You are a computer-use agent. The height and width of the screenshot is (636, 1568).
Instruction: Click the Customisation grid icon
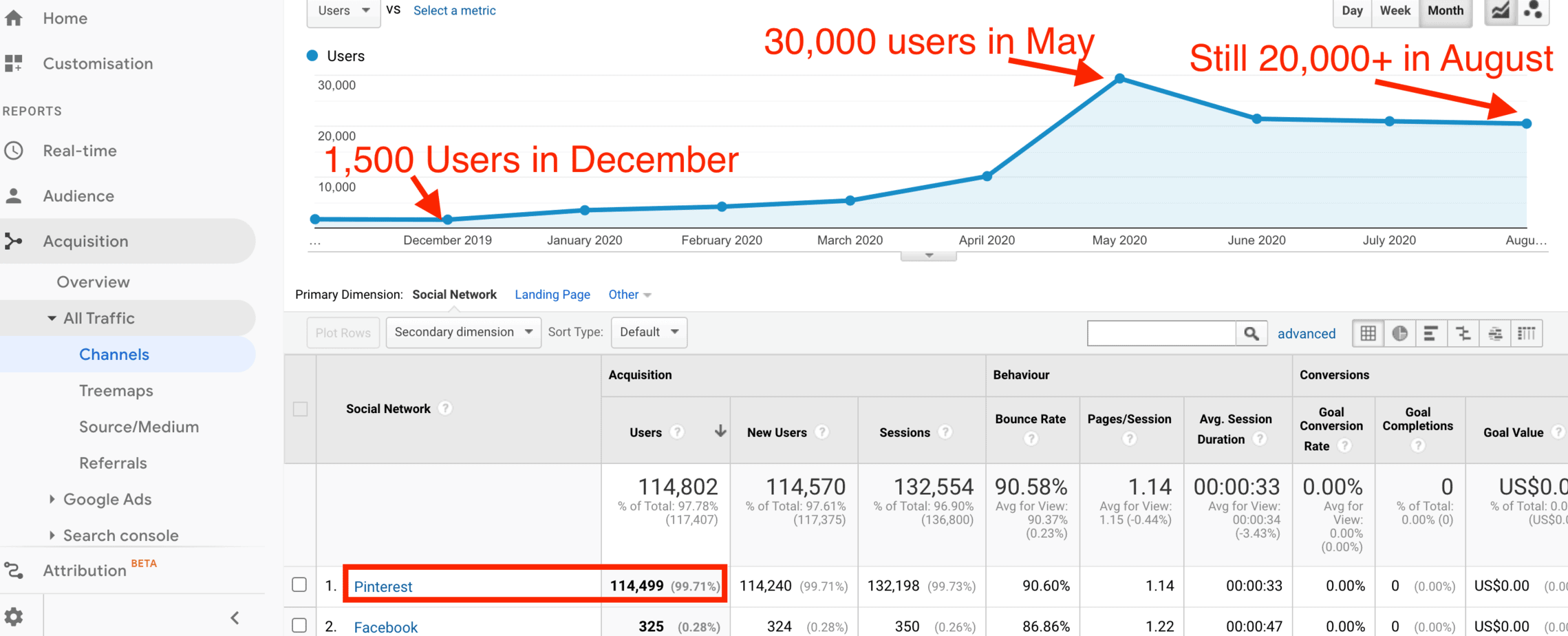(14, 63)
